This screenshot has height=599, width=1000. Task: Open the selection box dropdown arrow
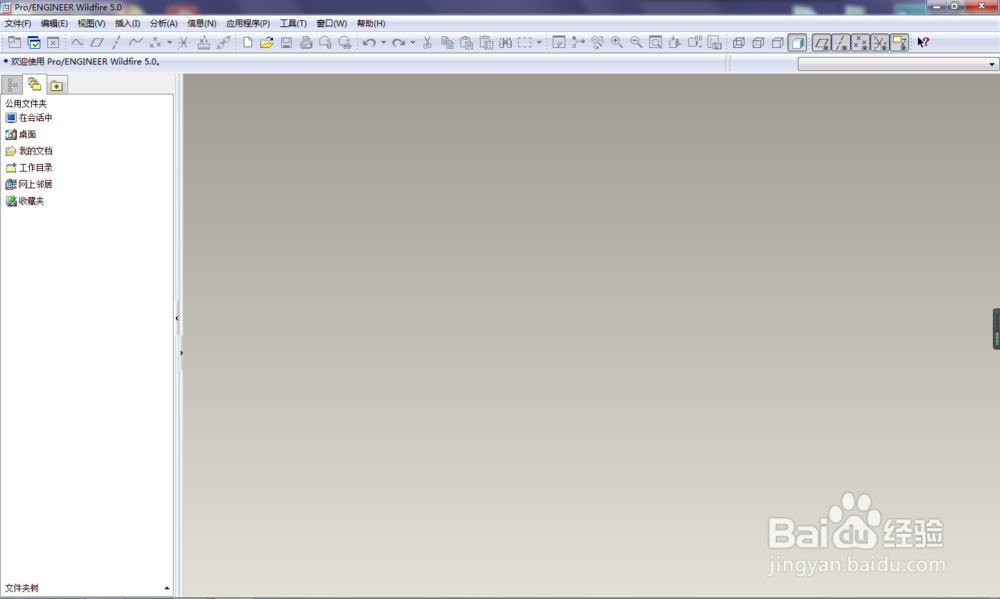tap(539, 43)
